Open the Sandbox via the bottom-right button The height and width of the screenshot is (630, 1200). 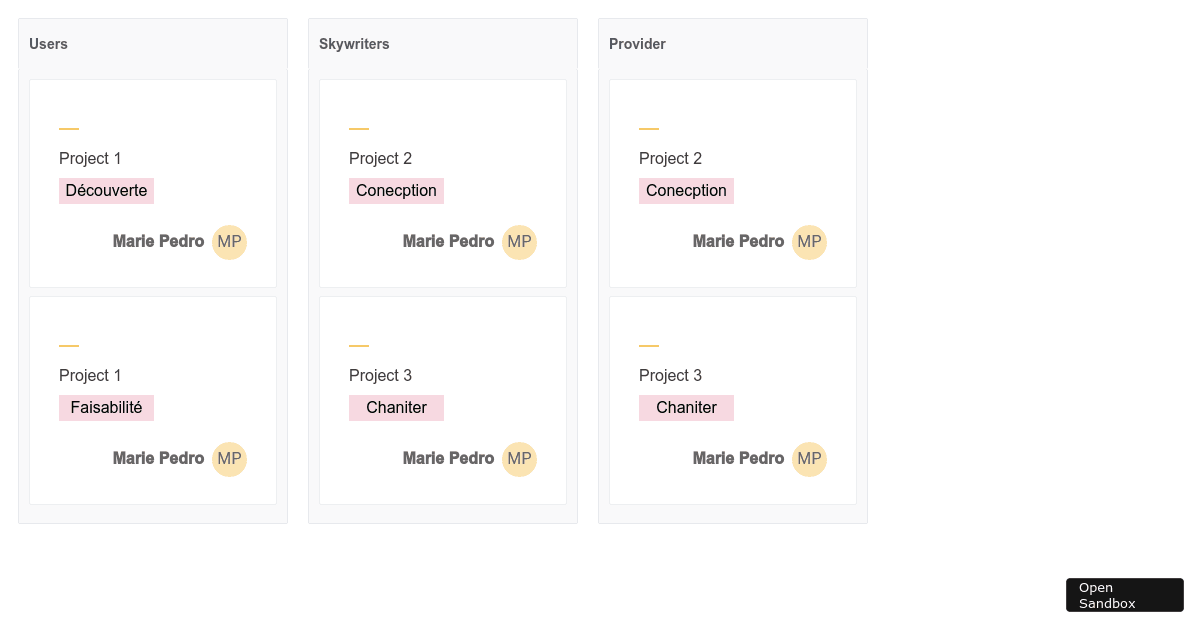click(x=1124, y=594)
